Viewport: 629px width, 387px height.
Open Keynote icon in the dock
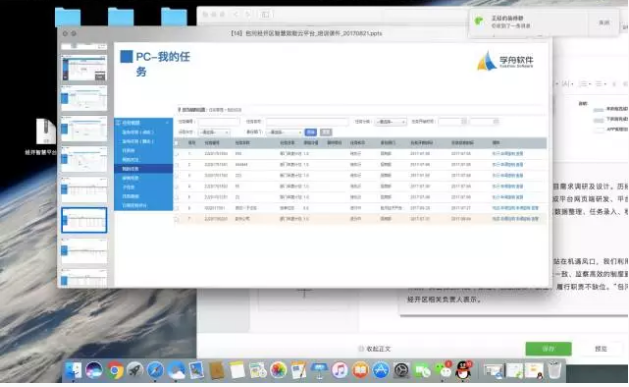coord(319,370)
